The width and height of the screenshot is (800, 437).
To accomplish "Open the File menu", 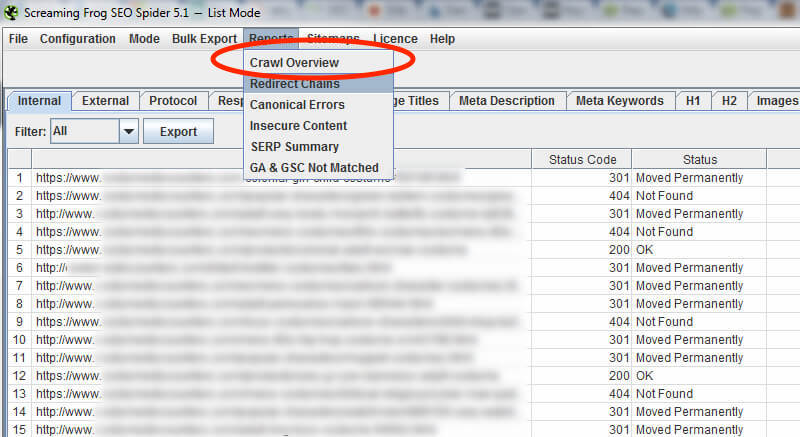I will click(18, 39).
